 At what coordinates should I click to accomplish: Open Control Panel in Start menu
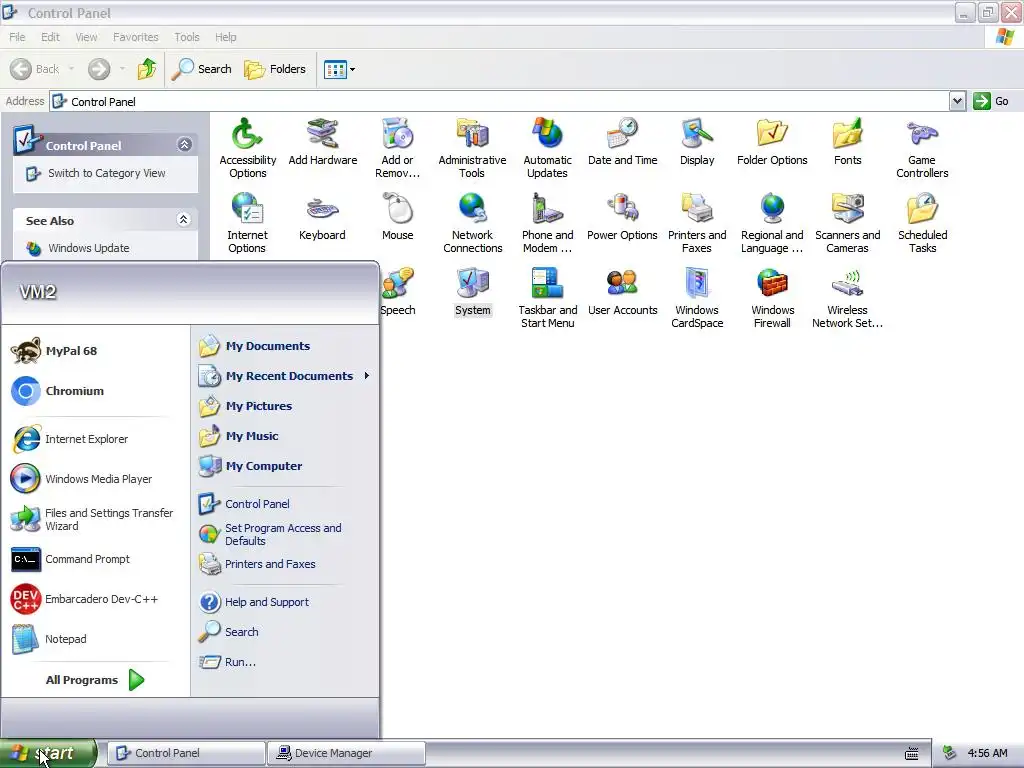tap(285, 504)
